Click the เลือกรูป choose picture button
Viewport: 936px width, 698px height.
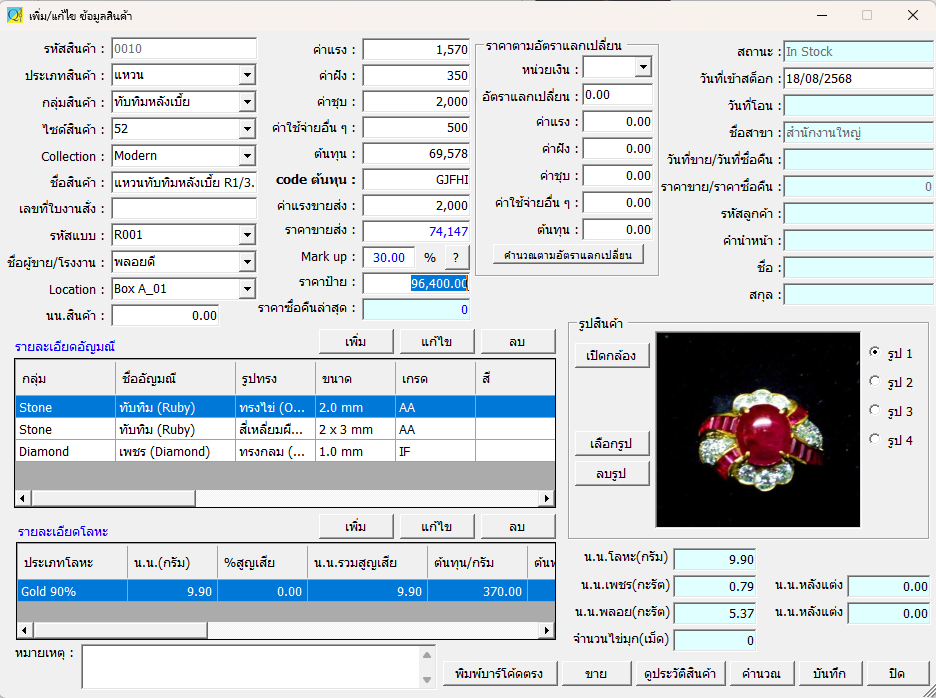(612, 443)
